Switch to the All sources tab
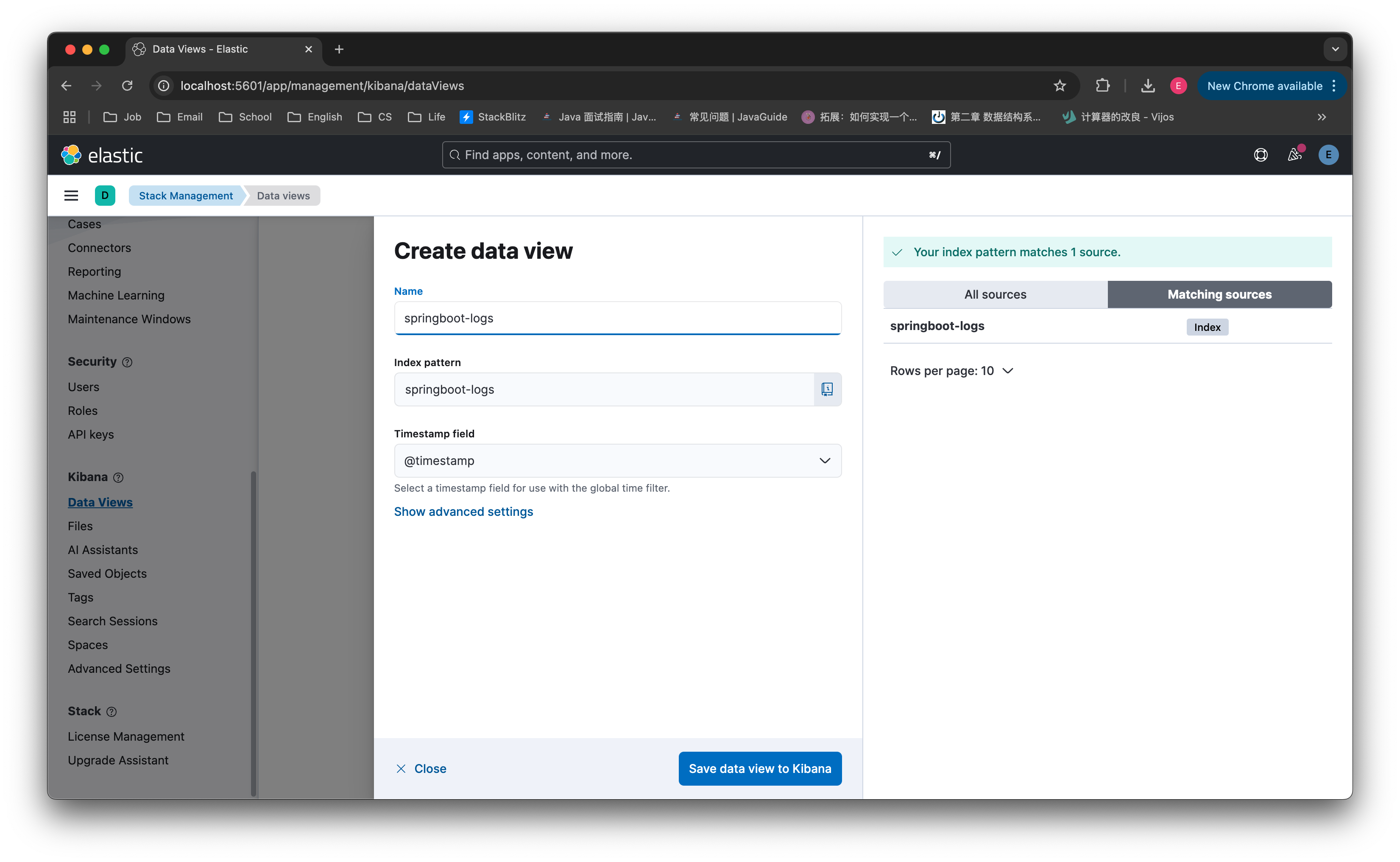The width and height of the screenshot is (1400, 862). pos(995,295)
